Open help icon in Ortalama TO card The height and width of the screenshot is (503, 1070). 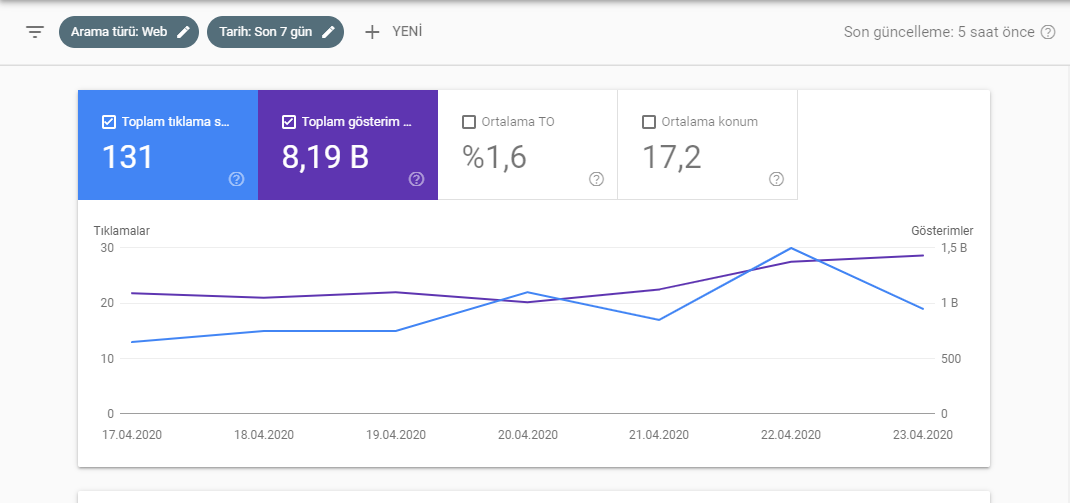pyautogui.click(x=596, y=179)
